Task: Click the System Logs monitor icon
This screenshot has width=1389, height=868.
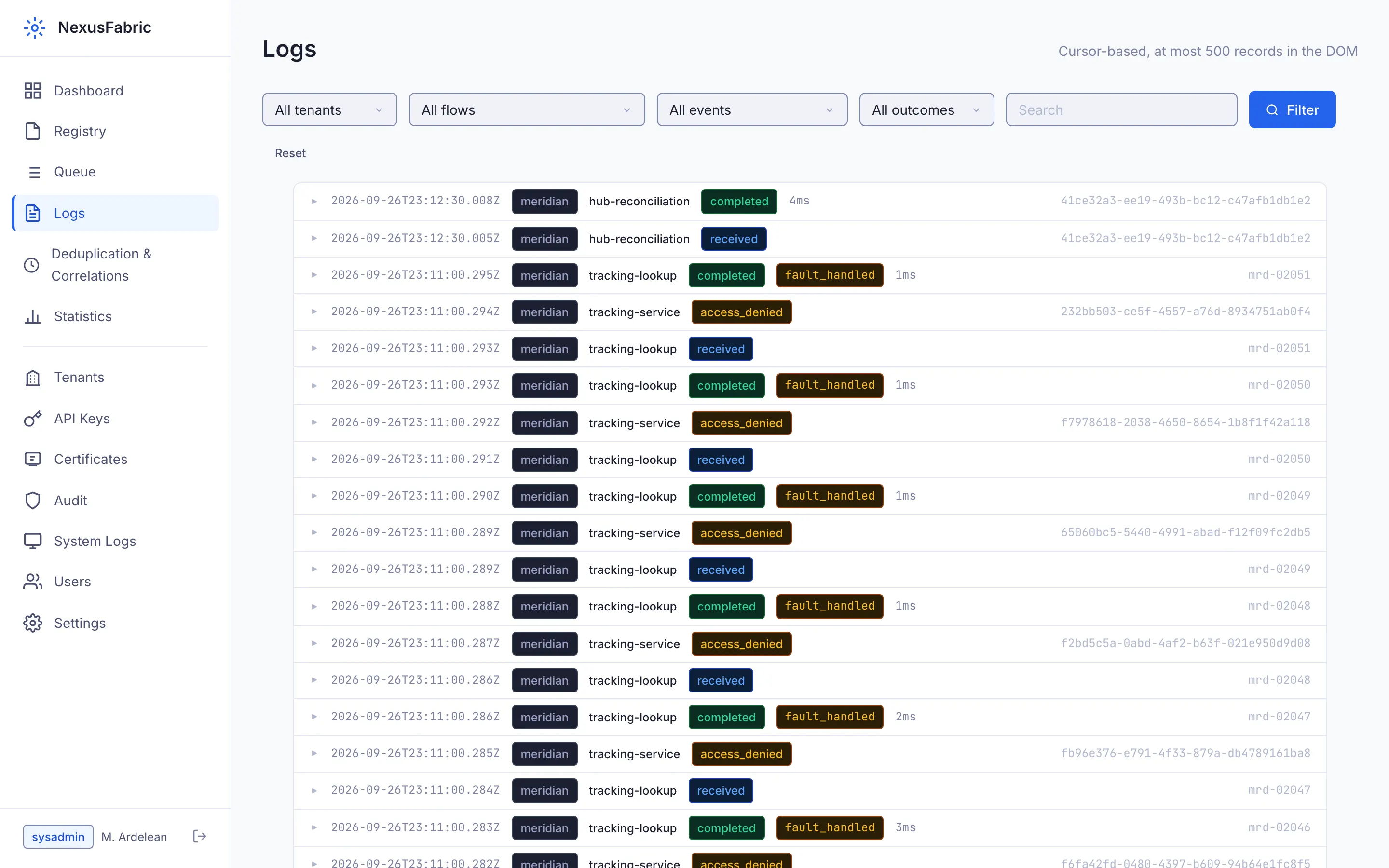Action: [33, 541]
